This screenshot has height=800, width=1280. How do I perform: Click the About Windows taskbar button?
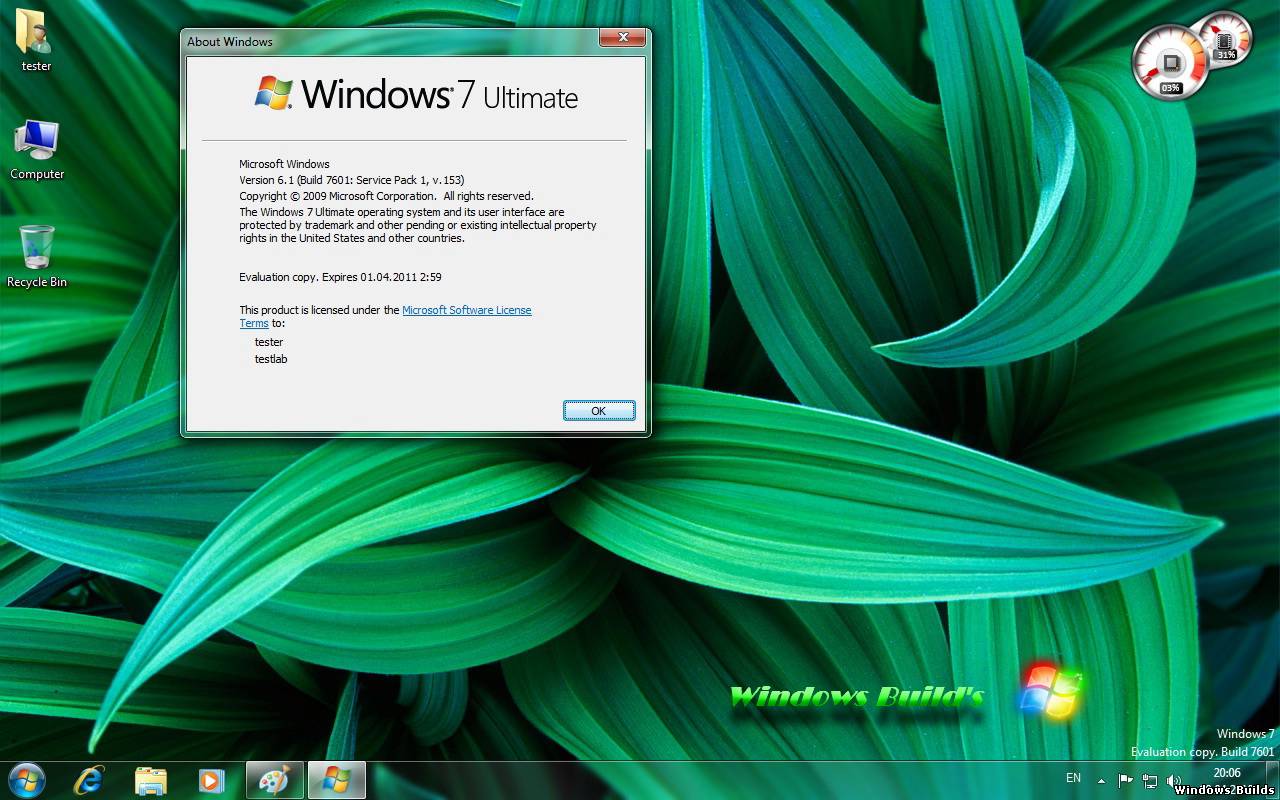[x=337, y=780]
